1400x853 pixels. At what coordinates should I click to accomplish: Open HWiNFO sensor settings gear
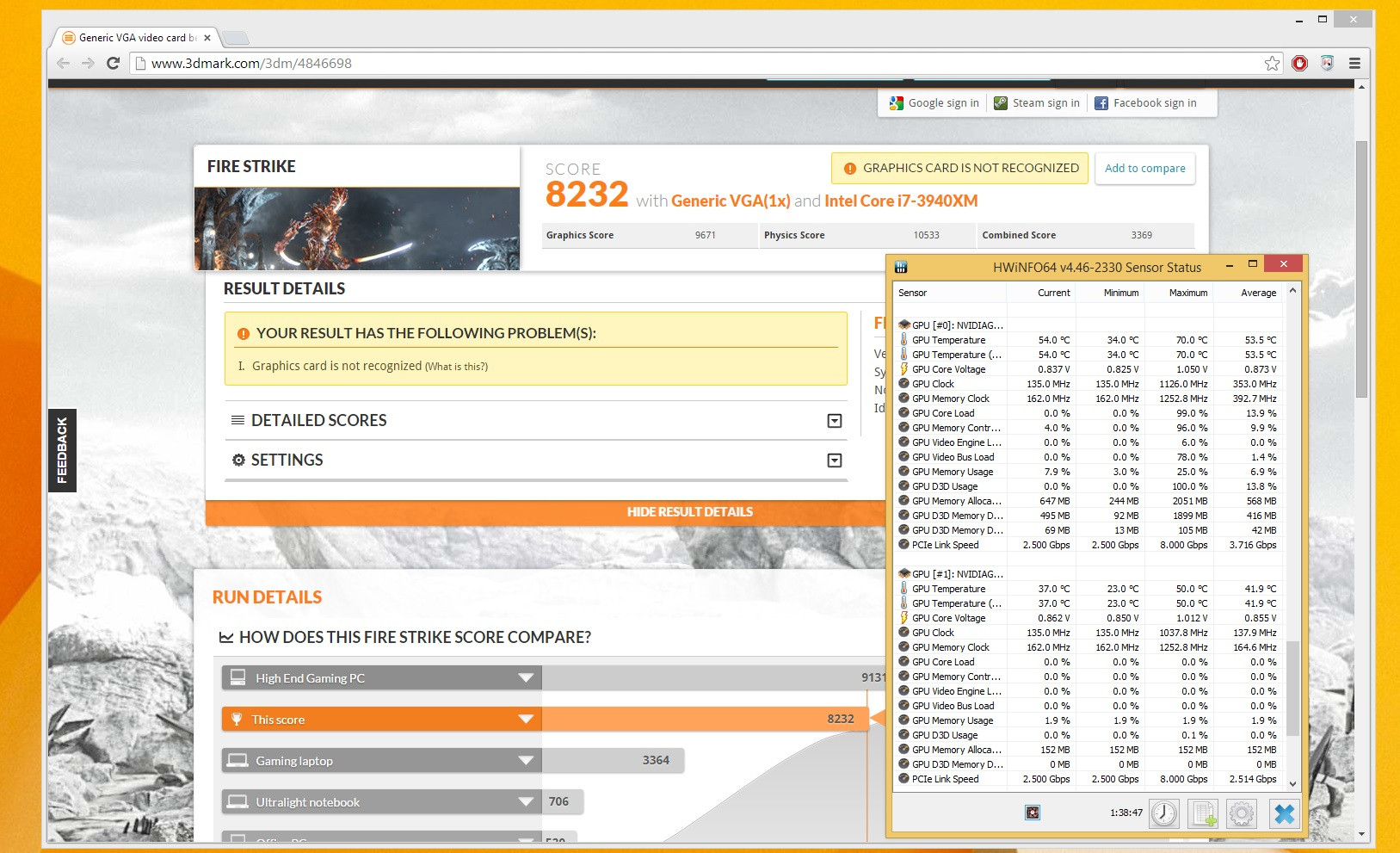click(1242, 813)
